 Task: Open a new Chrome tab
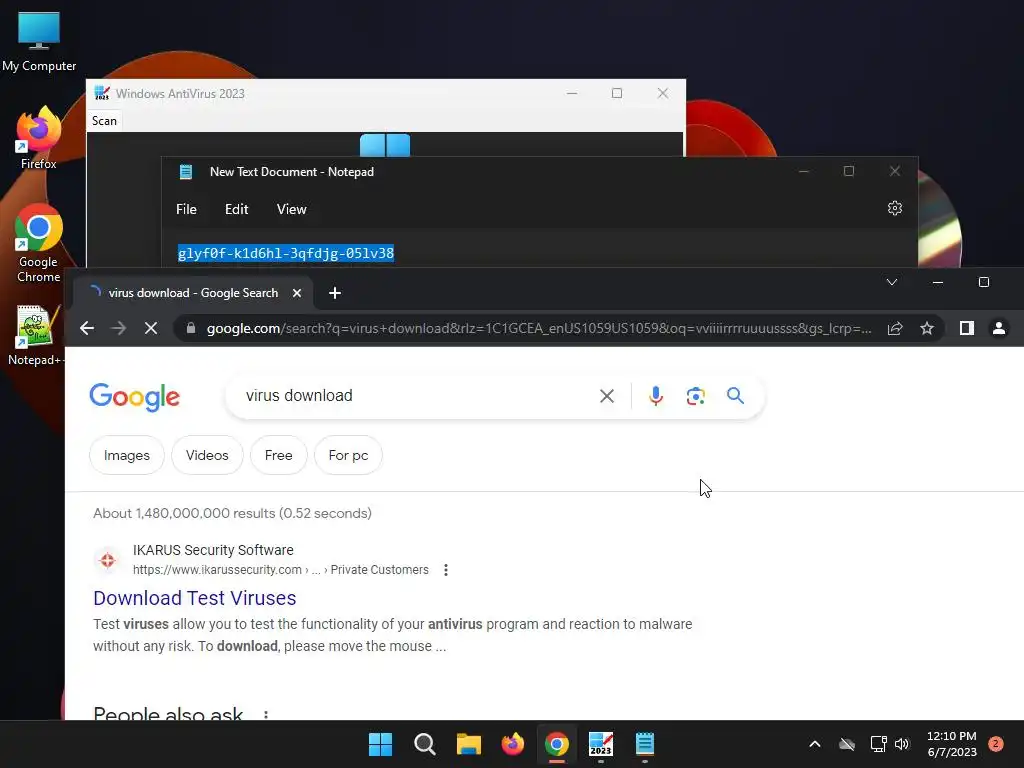coord(335,293)
